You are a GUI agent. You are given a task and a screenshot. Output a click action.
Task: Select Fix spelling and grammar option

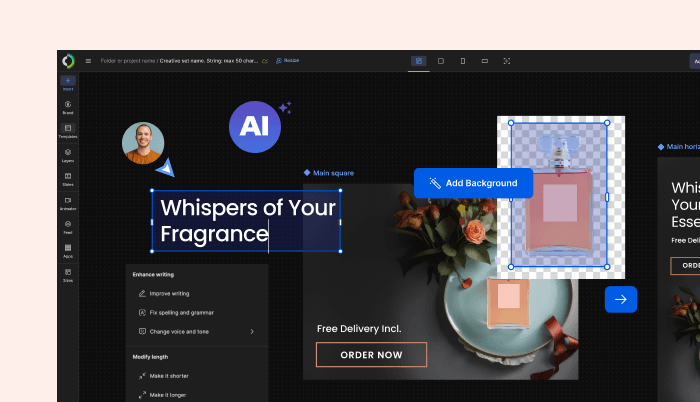[182, 313]
